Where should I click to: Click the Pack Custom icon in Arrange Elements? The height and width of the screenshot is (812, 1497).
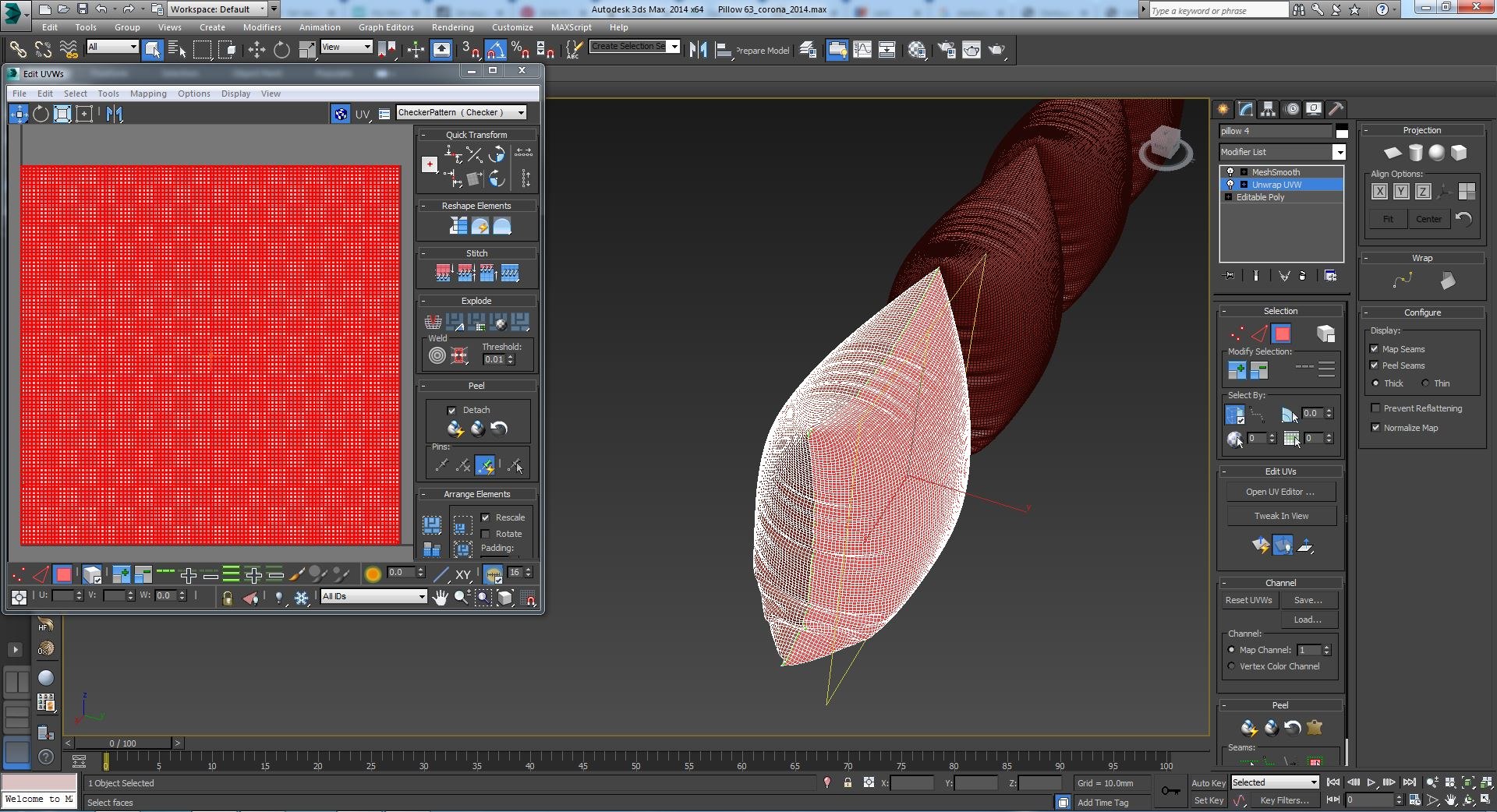(x=432, y=524)
